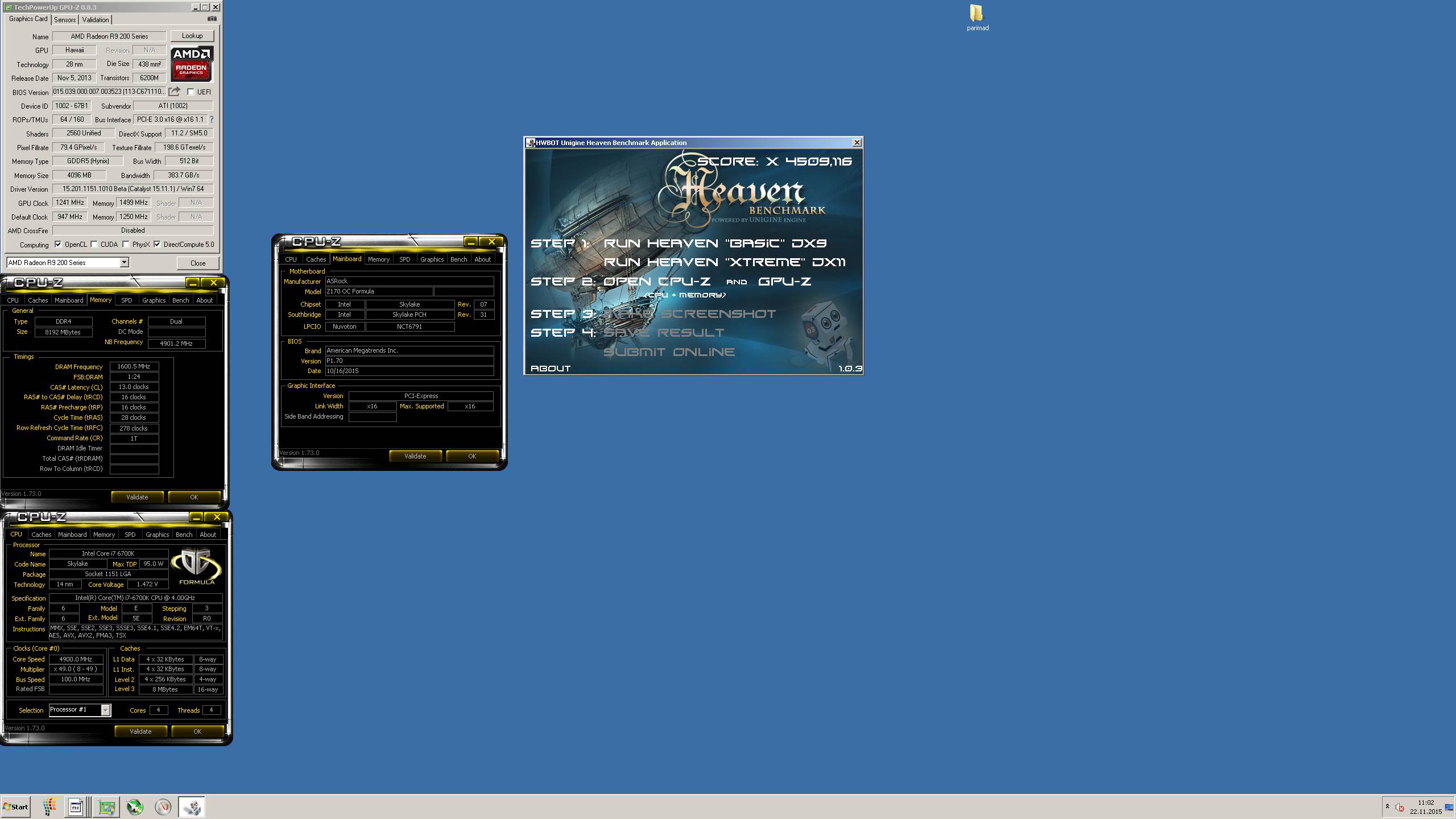Open the Processor #1 selection dropdown

click(105, 710)
